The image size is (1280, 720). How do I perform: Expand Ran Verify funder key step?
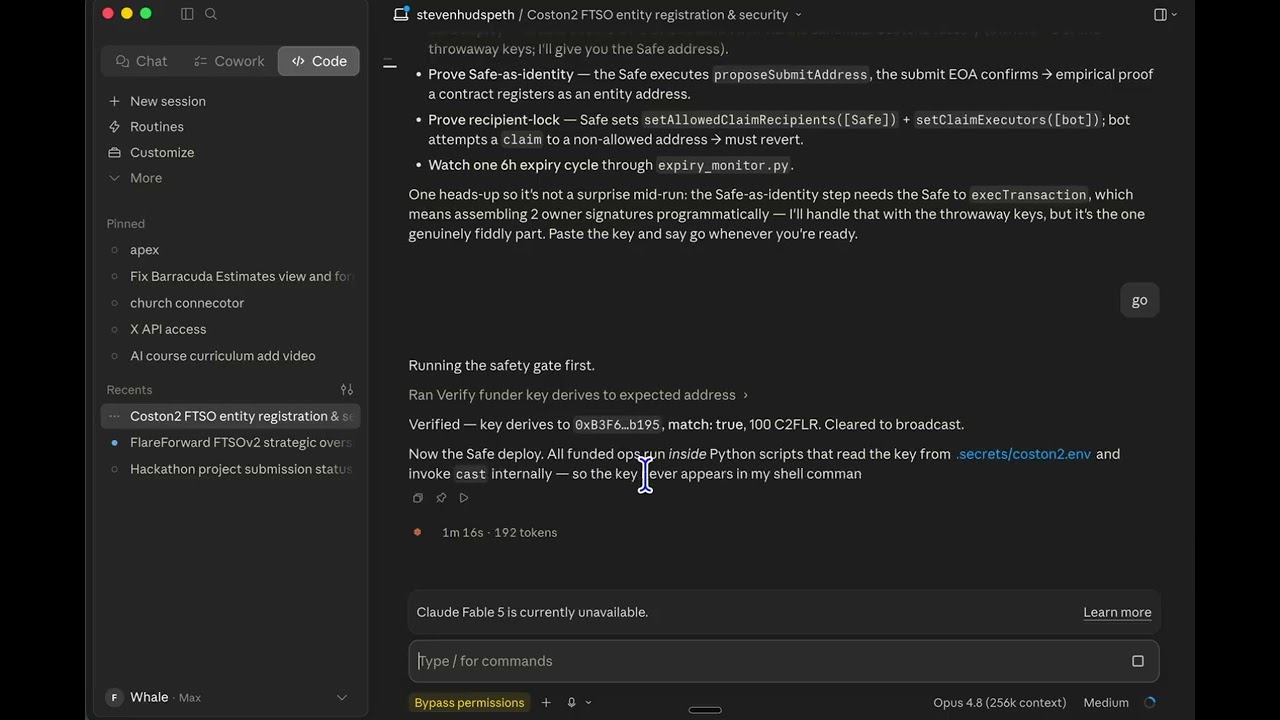(578, 395)
